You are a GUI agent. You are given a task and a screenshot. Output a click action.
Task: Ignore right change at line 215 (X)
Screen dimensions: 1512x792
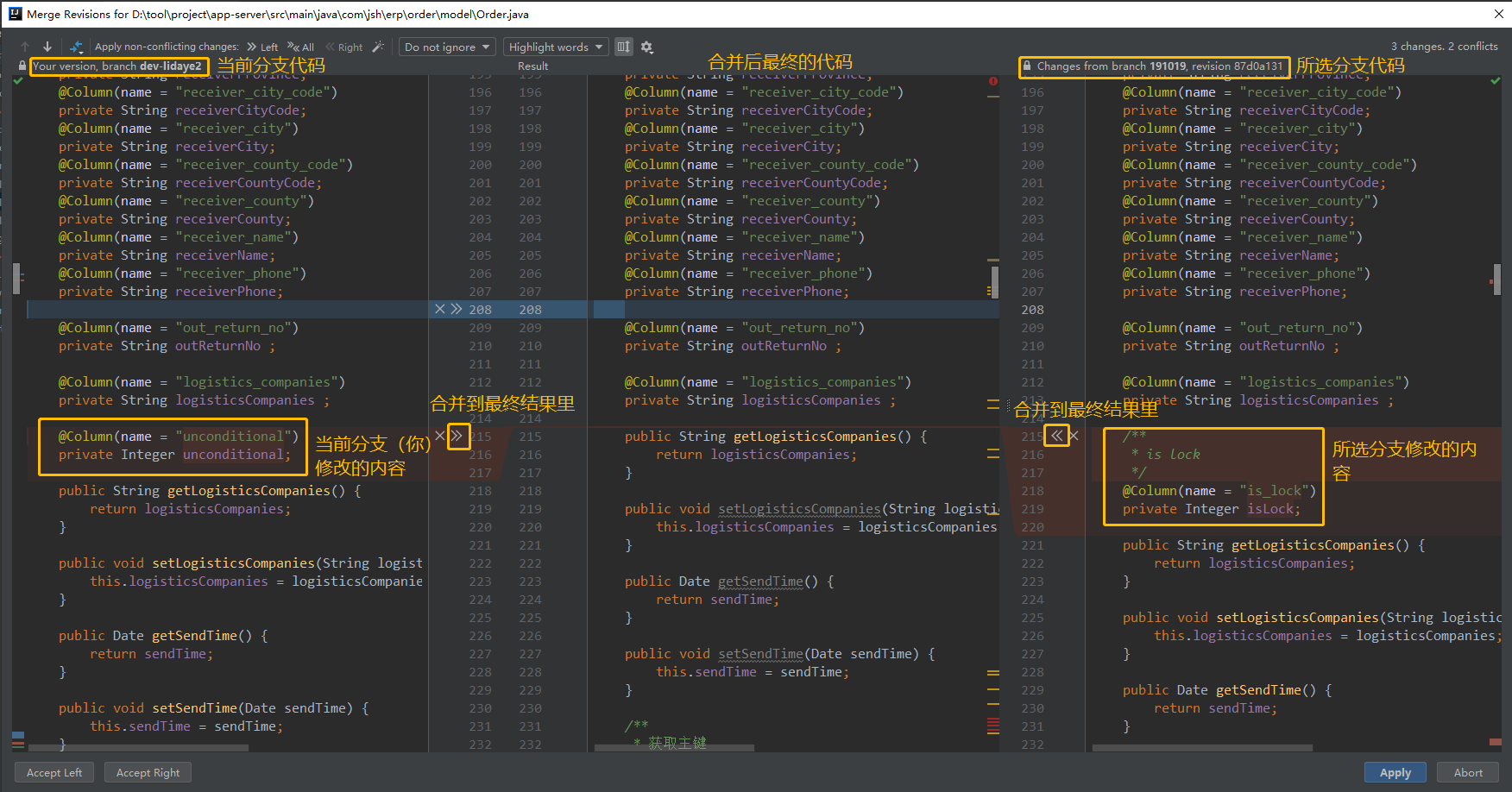1074,436
